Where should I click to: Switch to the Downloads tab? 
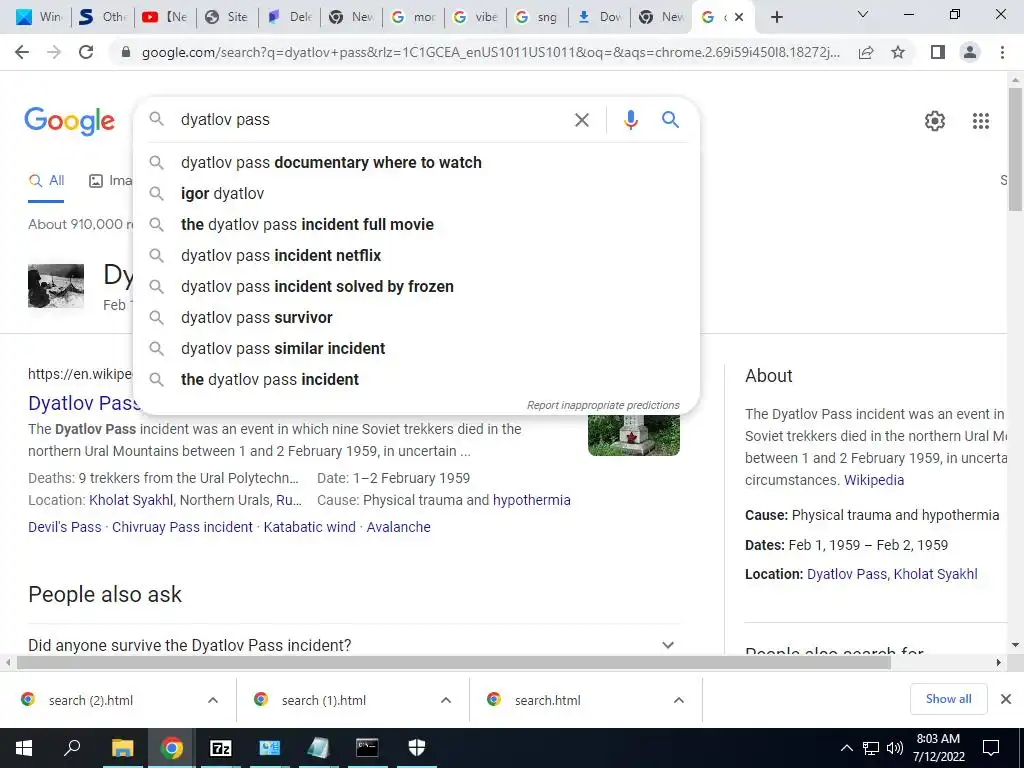click(x=600, y=17)
